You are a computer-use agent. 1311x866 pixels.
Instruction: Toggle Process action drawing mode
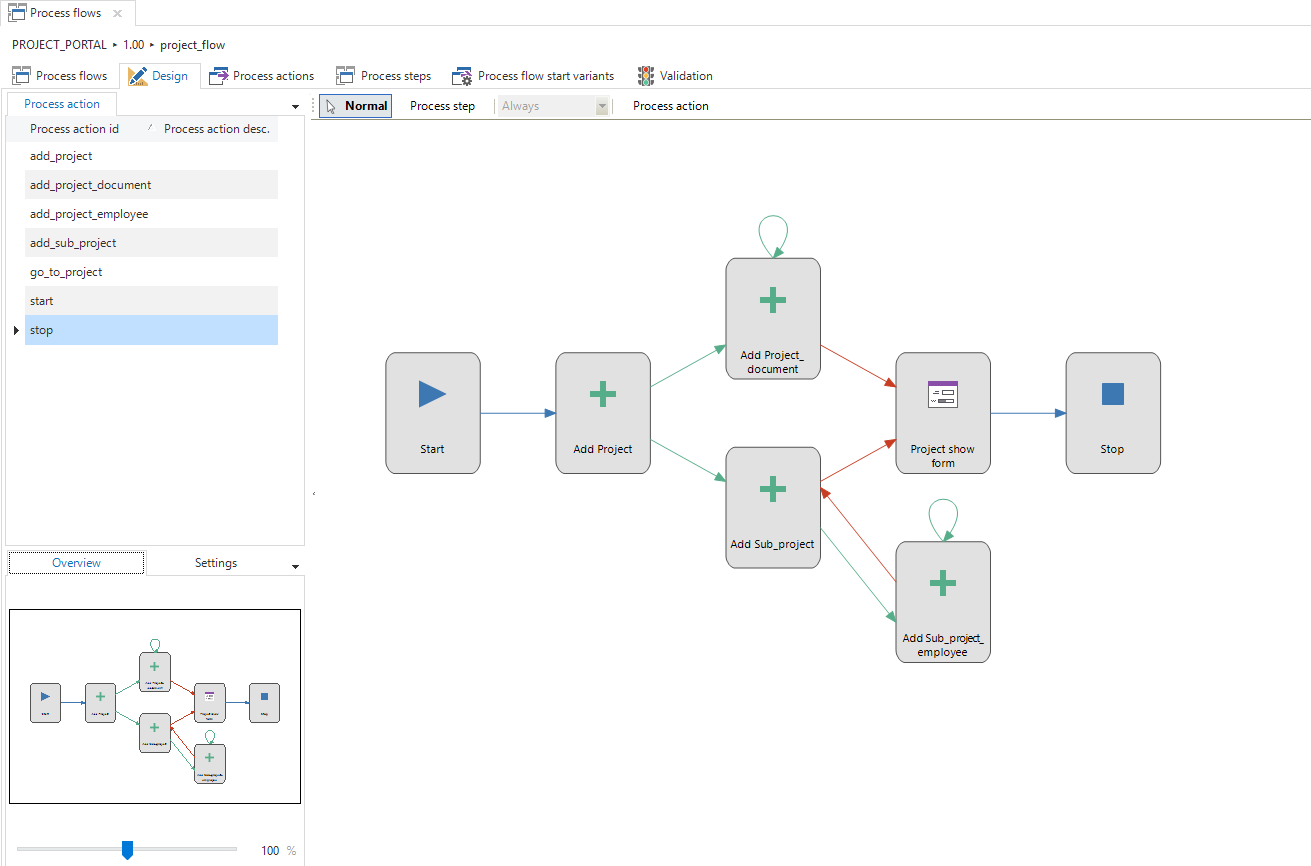pyautogui.click(x=670, y=106)
